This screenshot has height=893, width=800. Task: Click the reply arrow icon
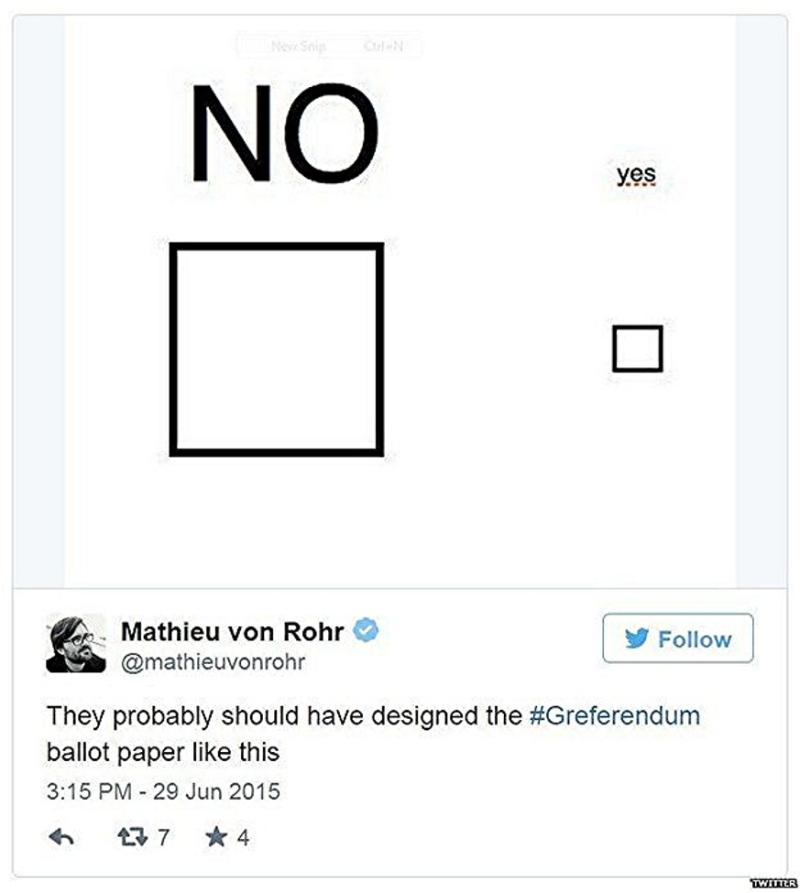coord(62,837)
